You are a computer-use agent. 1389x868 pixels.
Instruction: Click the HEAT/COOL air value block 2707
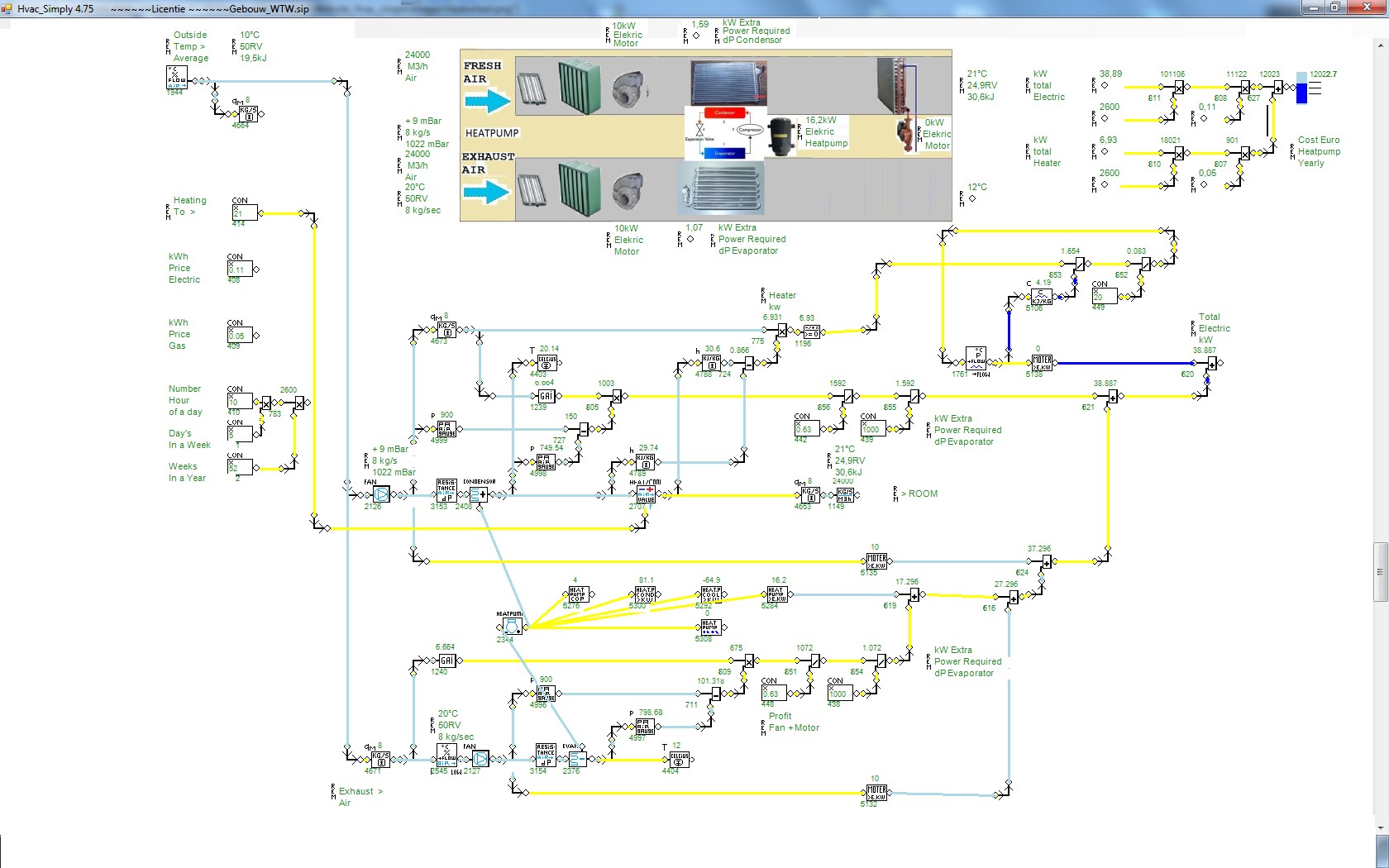646,494
